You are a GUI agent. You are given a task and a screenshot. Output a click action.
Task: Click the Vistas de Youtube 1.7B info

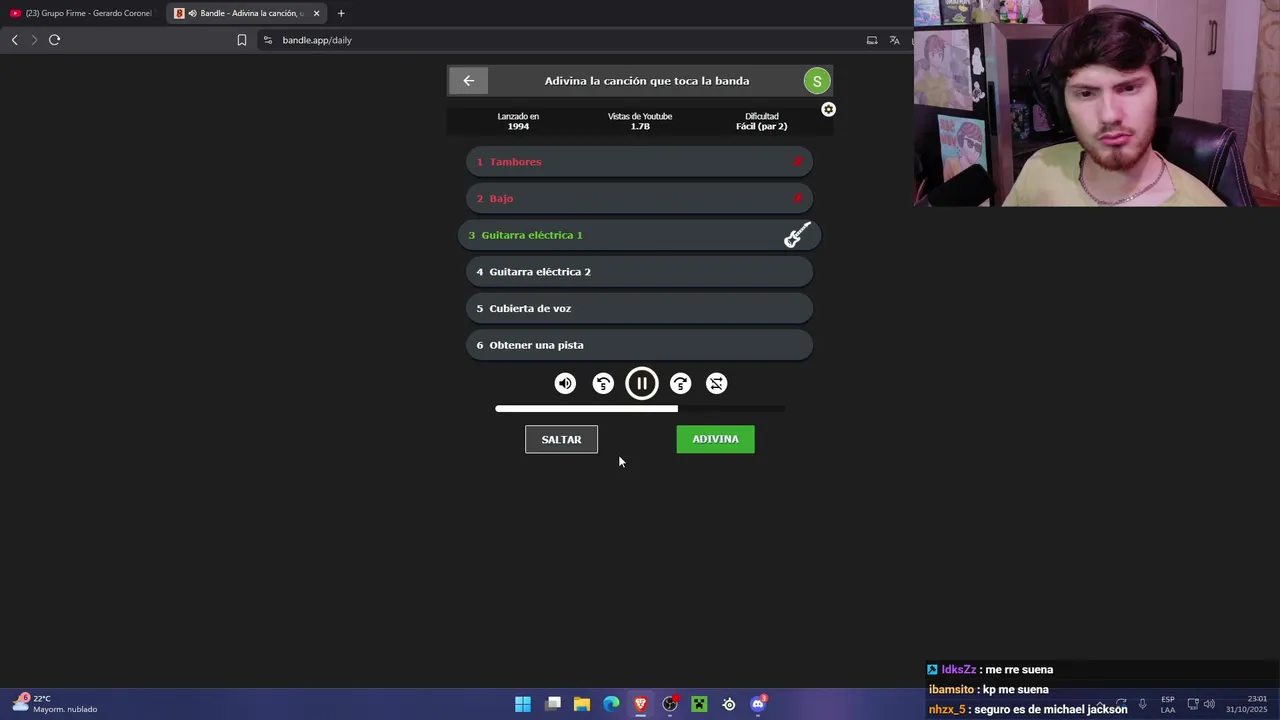[x=640, y=121]
